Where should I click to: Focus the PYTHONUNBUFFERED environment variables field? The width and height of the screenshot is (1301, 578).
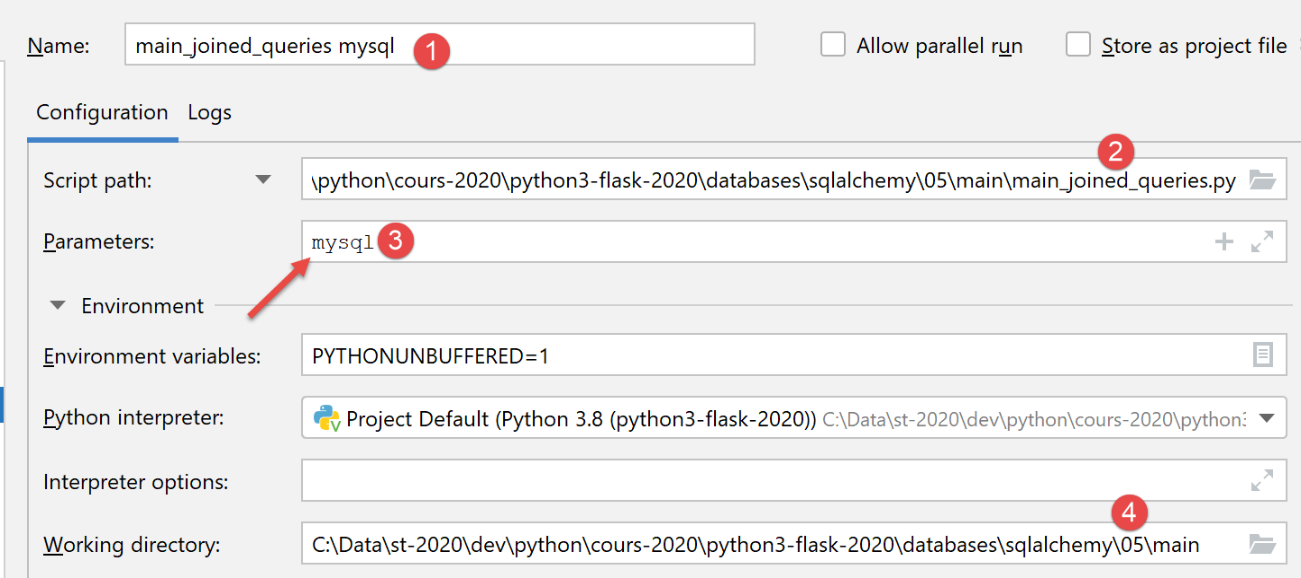click(770, 355)
